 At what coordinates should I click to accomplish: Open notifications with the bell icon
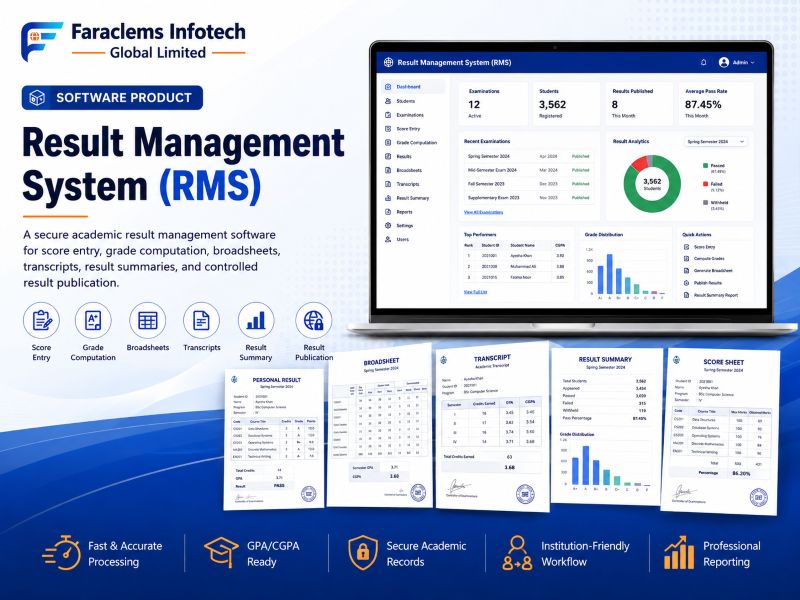coord(704,62)
